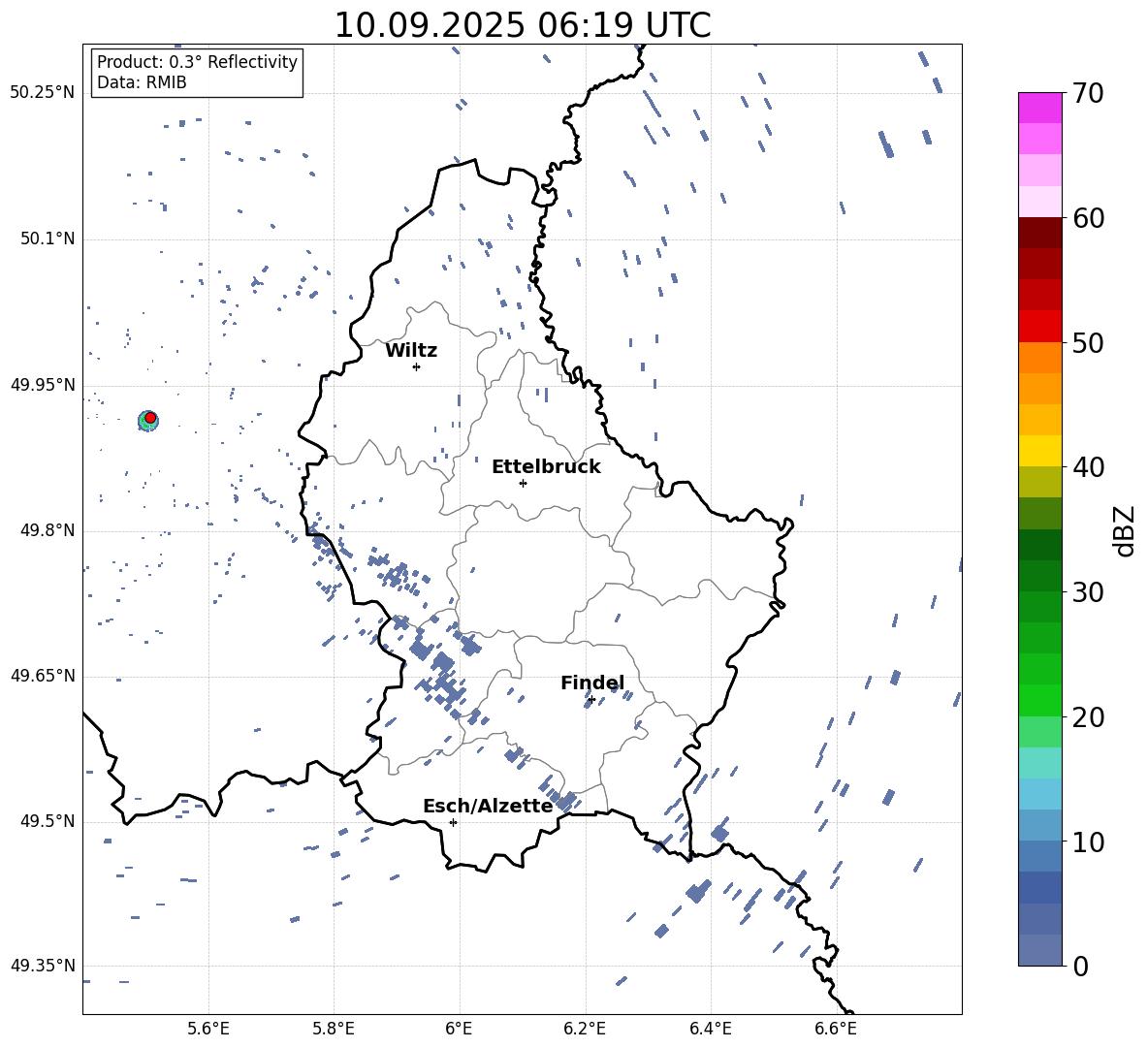
Task: Pick the bright red swatch above 50
Action: [x=1040, y=327]
